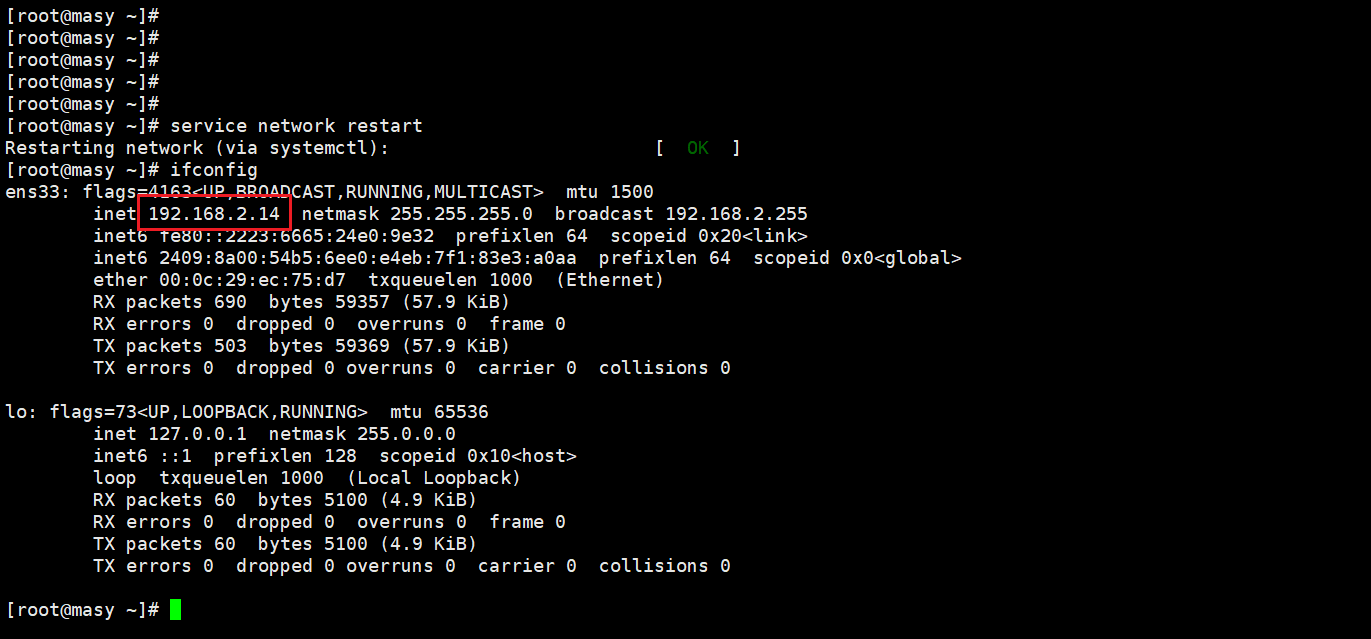Click the 'service network restart' command text

[296, 126]
